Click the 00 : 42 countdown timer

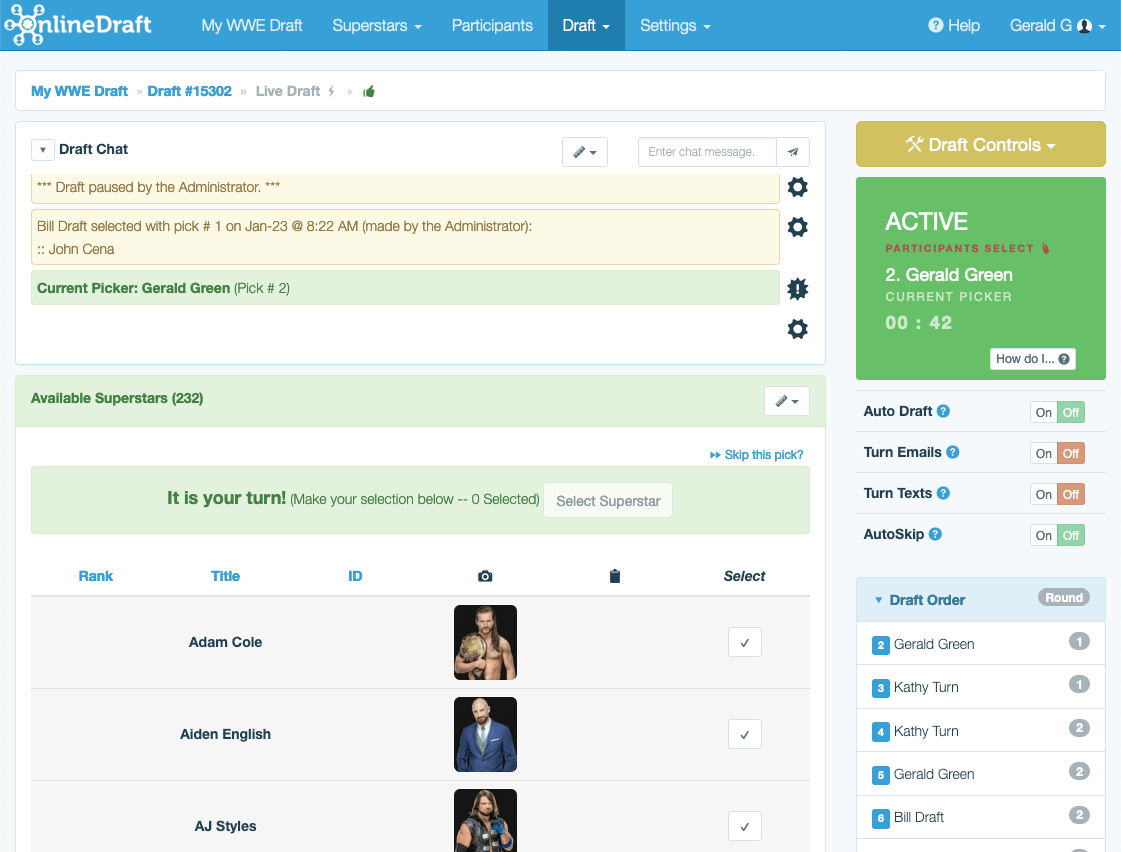tap(919, 322)
